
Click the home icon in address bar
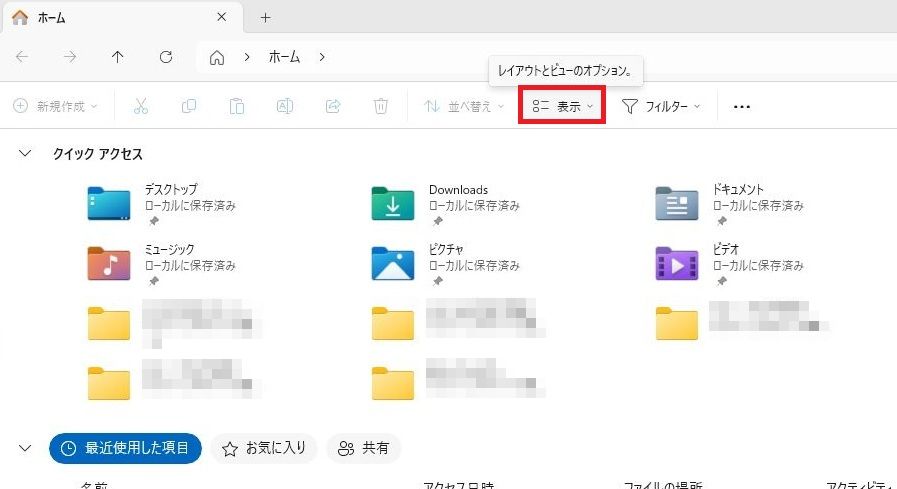pos(217,57)
